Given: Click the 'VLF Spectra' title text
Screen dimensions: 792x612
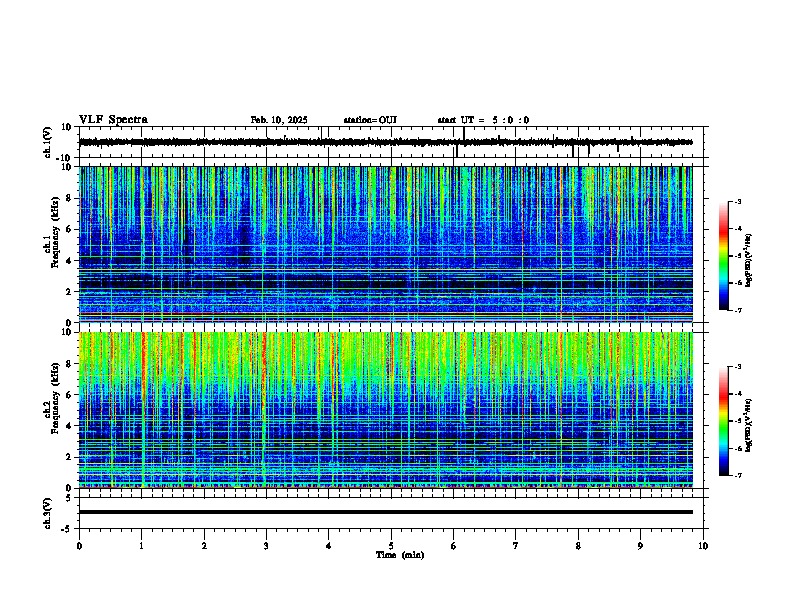Looking at the screenshot, I should click(113, 120).
